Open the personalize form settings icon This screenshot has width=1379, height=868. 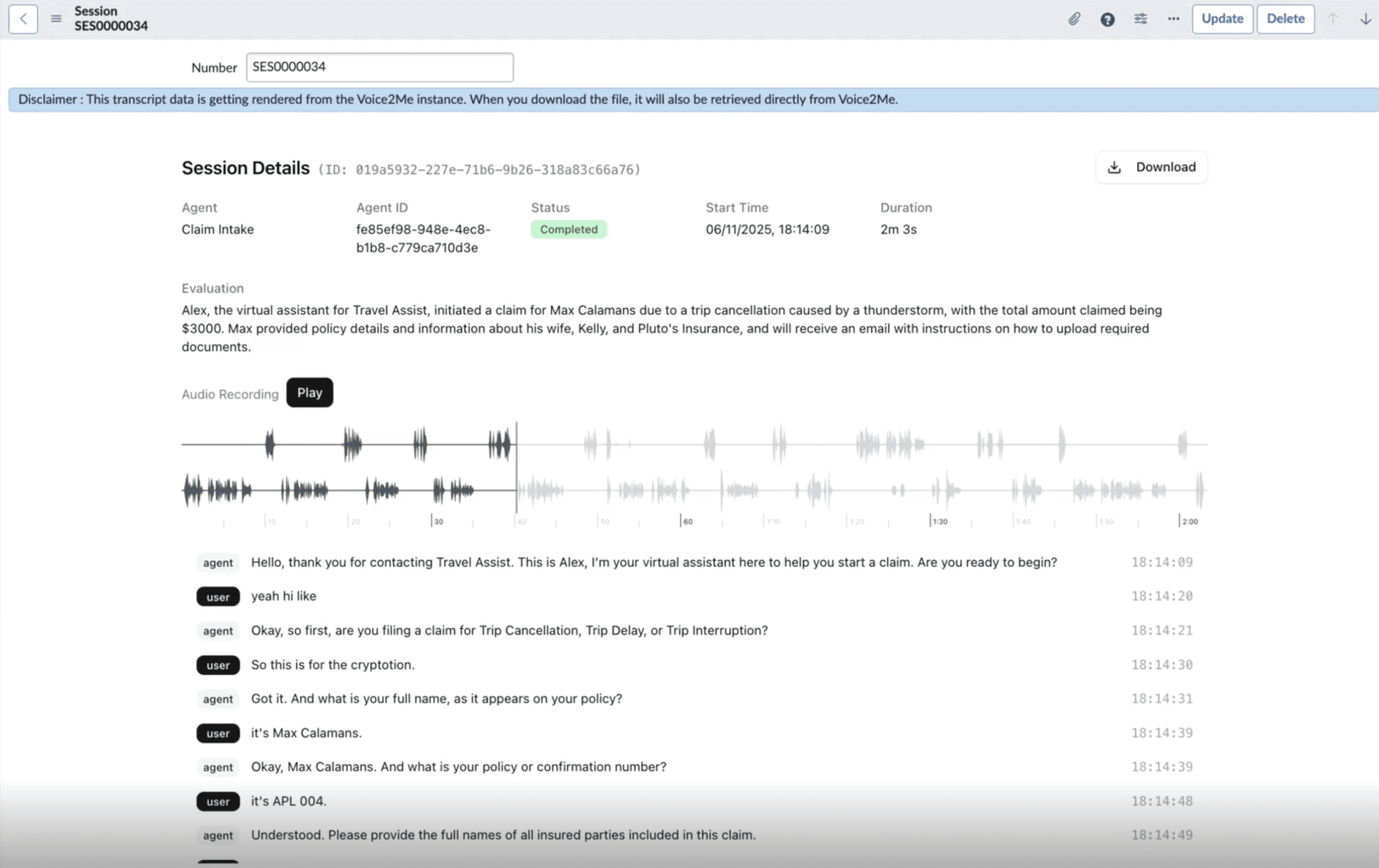(x=1140, y=19)
